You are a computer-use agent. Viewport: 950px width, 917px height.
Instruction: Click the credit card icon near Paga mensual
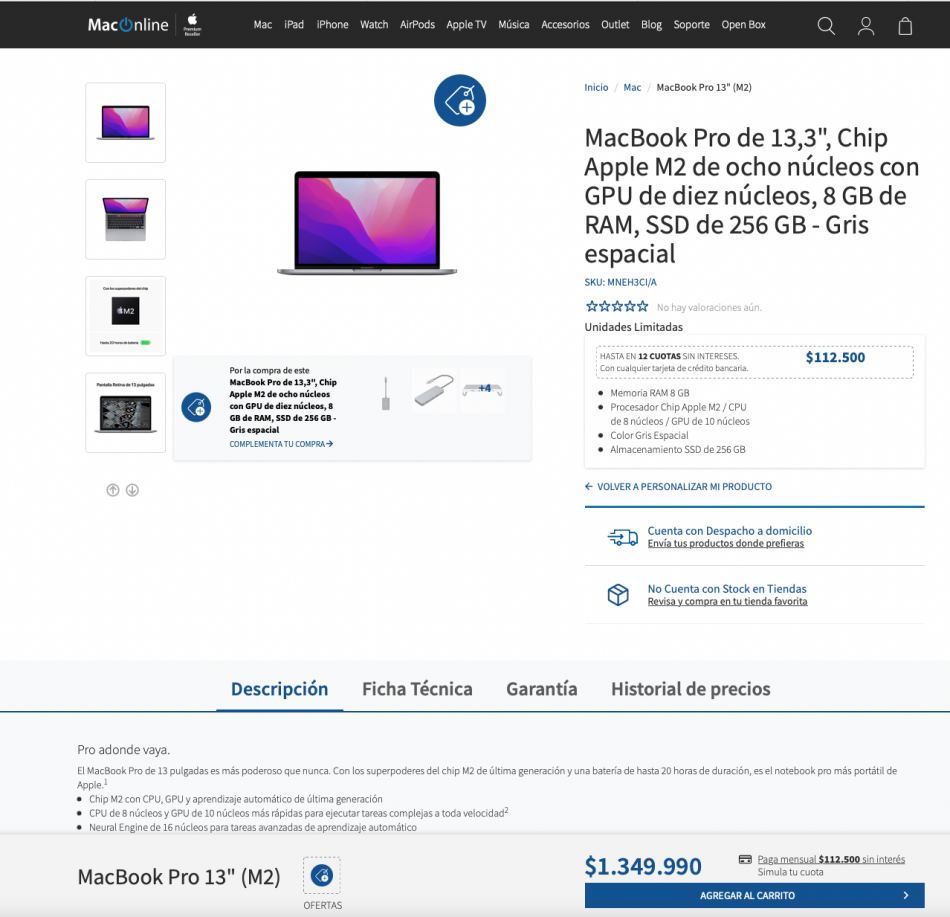[745, 859]
